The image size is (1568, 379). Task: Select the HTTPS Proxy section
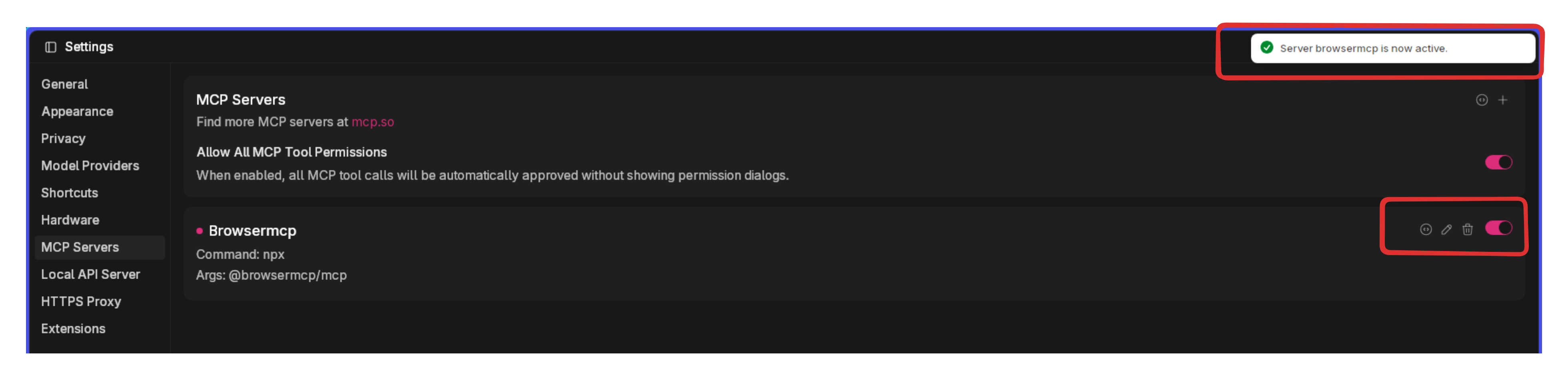click(81, 301)
